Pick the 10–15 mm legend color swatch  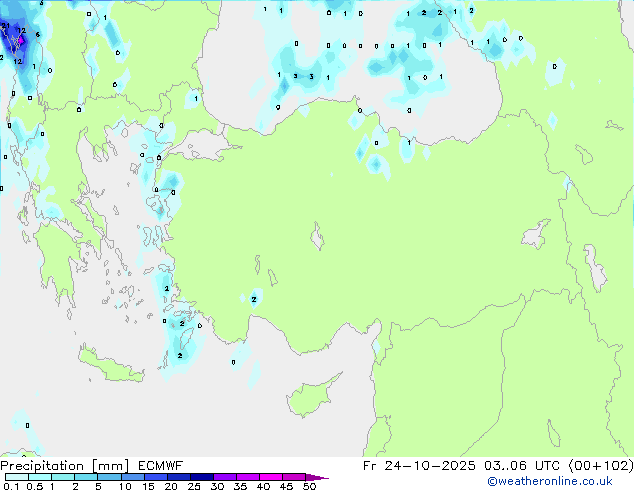pos(132,477)
